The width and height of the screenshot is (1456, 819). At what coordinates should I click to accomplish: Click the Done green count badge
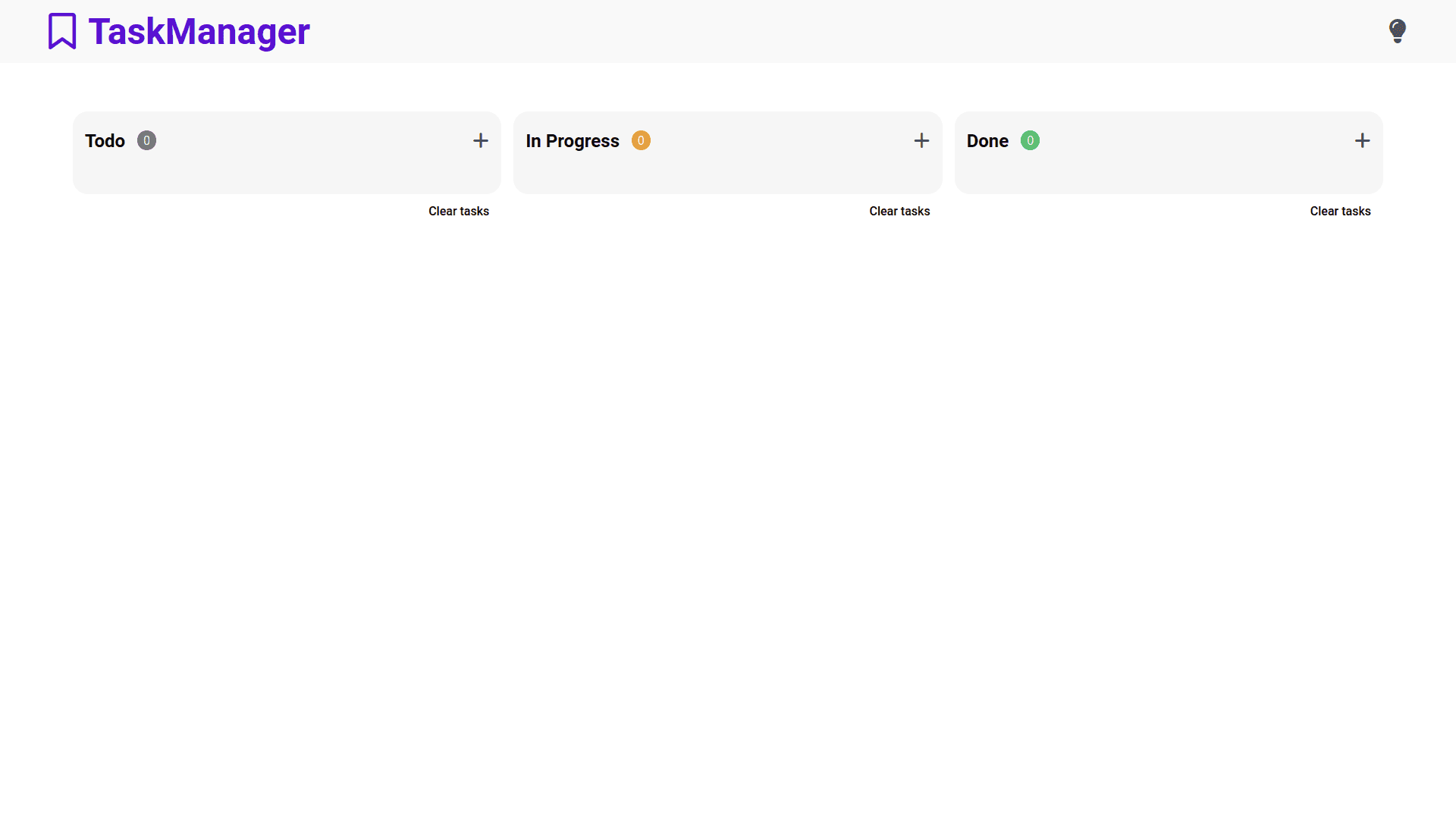pos(1029,140)
